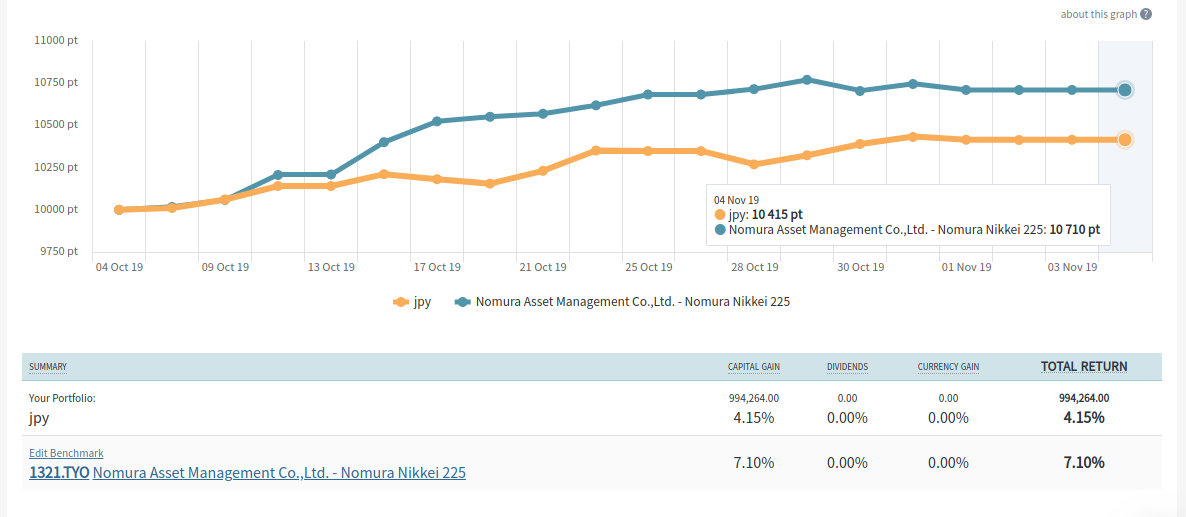Click the highlighted orange jpy end marker
The image size is (1186, 517).
tap(1125, 140)
